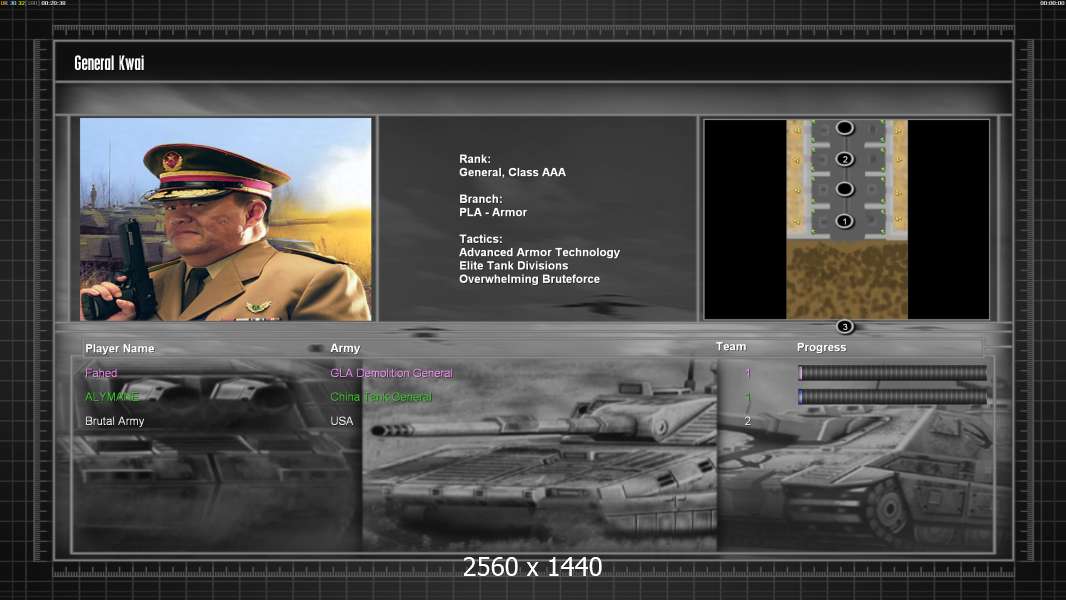This screenshot has height=600, width=1066.
Task: Click the General Kwai title text
Action: point(109,63)
